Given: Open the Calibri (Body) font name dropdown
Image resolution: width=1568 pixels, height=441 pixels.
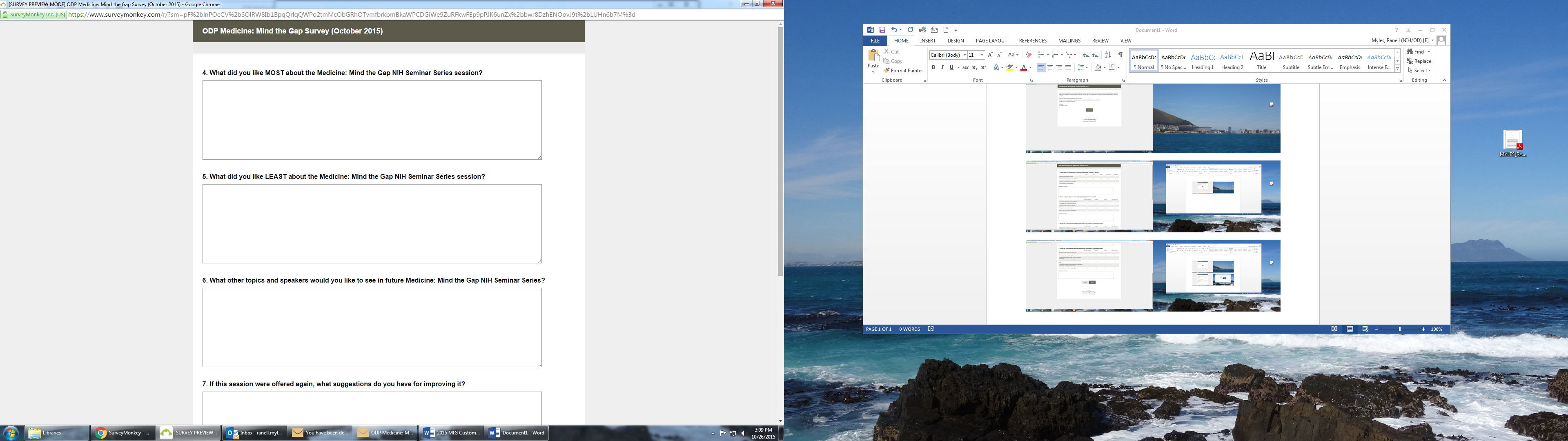Looking at the screenshot, I should tap(965, 55).
